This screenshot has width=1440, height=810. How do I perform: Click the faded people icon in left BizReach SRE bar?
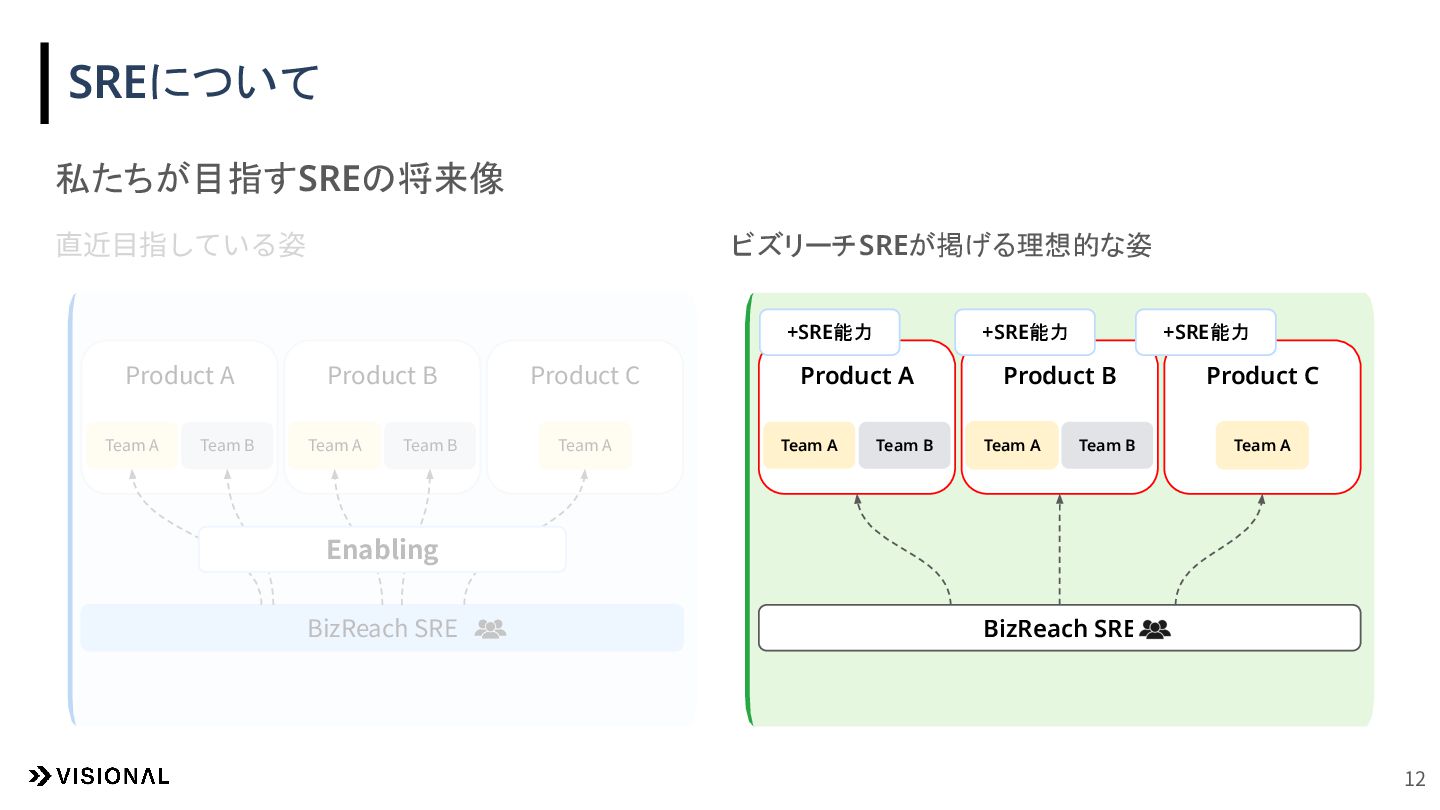[490, 629]
